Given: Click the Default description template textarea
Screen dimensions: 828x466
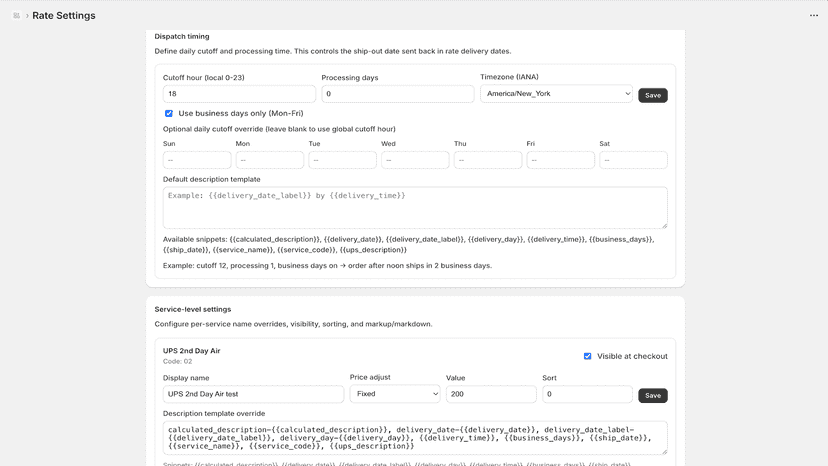Looking at the screenshot, I should click(x=415, y=208).
